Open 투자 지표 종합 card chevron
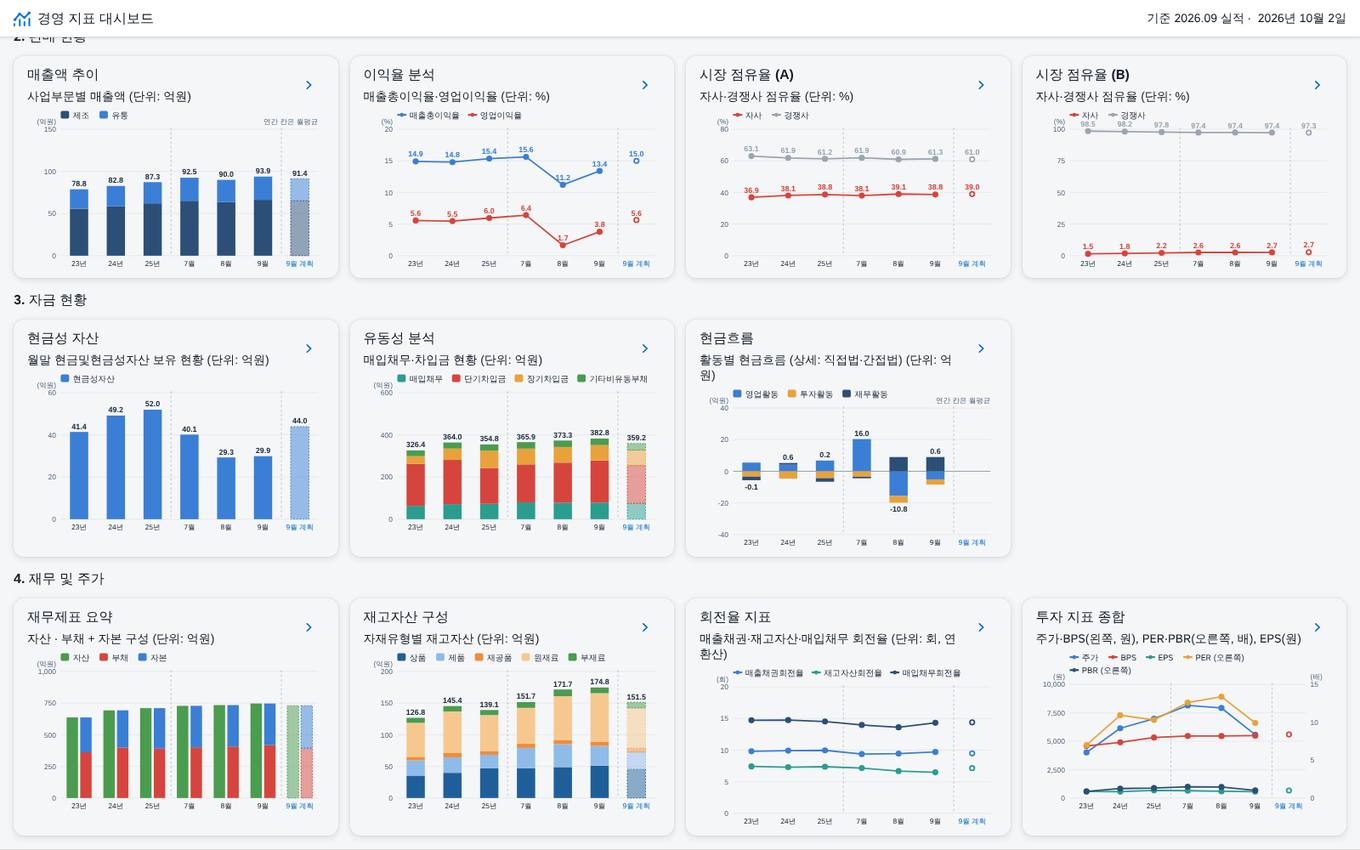Screen dimensions: 1360x850 tap(1317, 628)
